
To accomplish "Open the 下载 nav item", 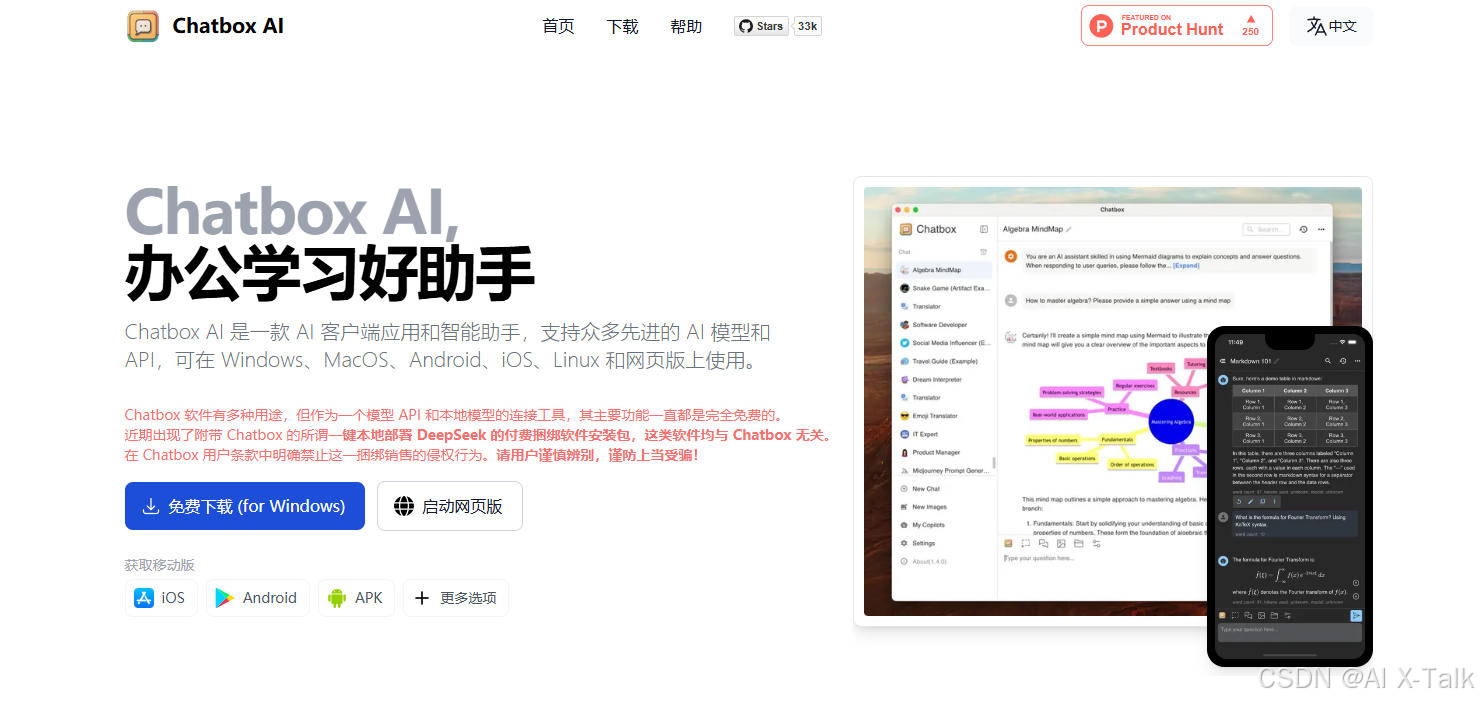I will point(622,27).
